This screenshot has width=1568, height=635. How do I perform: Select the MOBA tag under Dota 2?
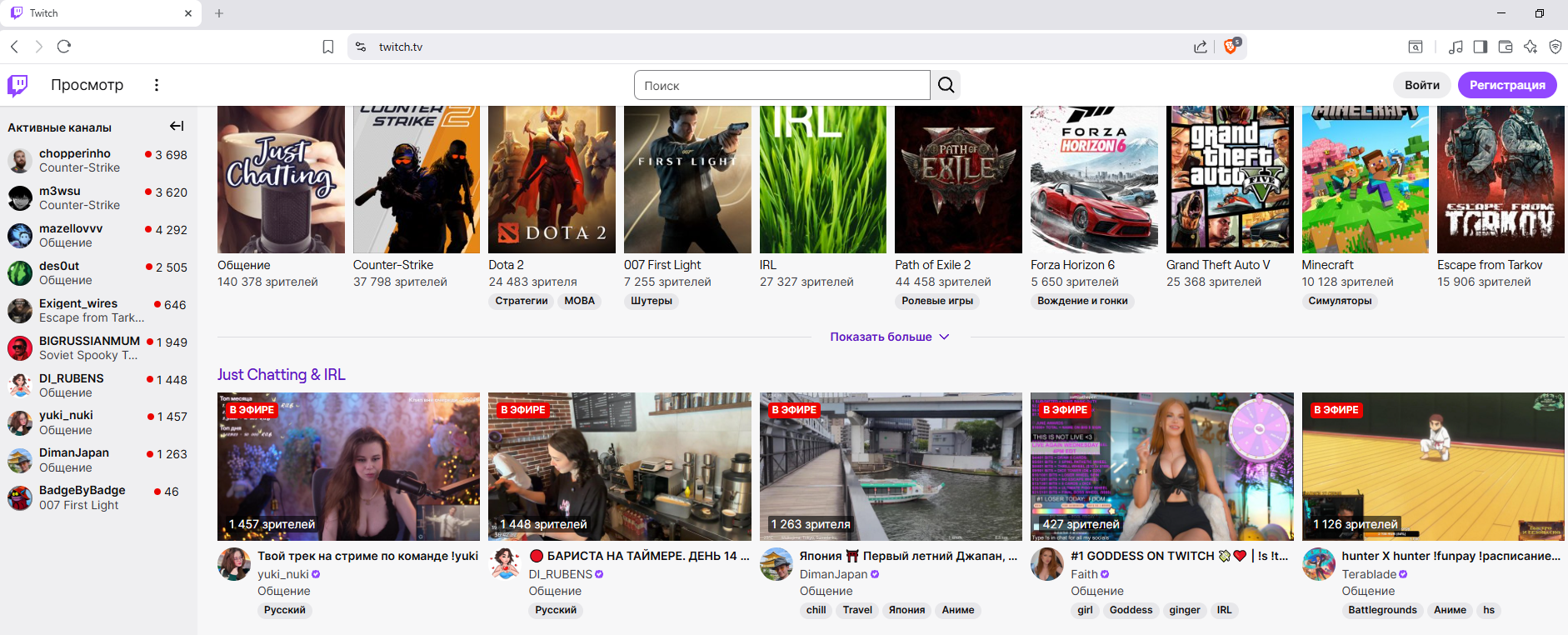coord(580,301)
